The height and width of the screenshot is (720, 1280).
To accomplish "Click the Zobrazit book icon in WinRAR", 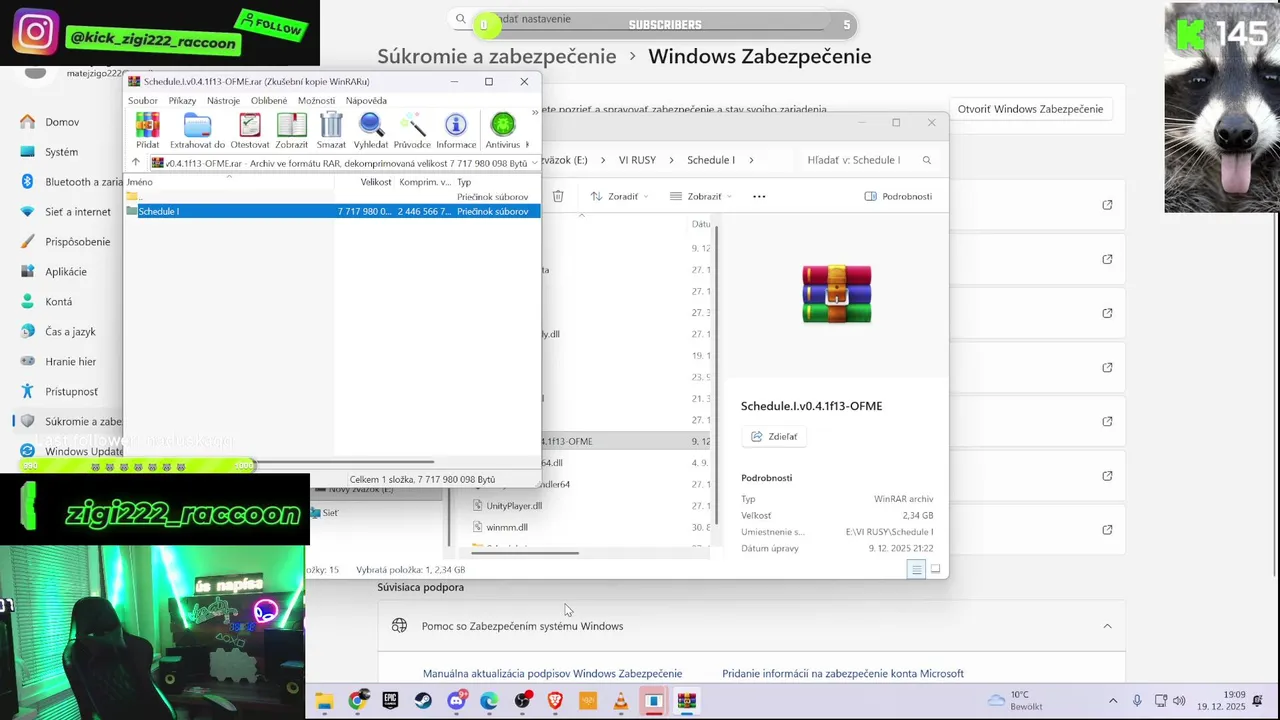I will (291, 130).
